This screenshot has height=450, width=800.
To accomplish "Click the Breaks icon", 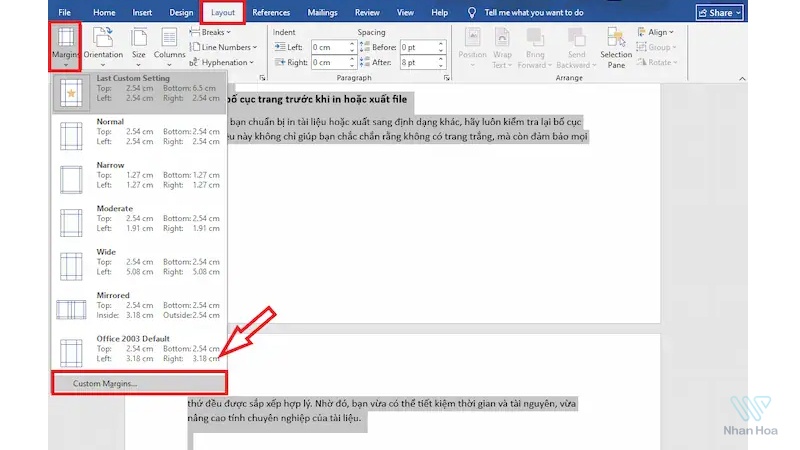I will (x=194, y=32).
